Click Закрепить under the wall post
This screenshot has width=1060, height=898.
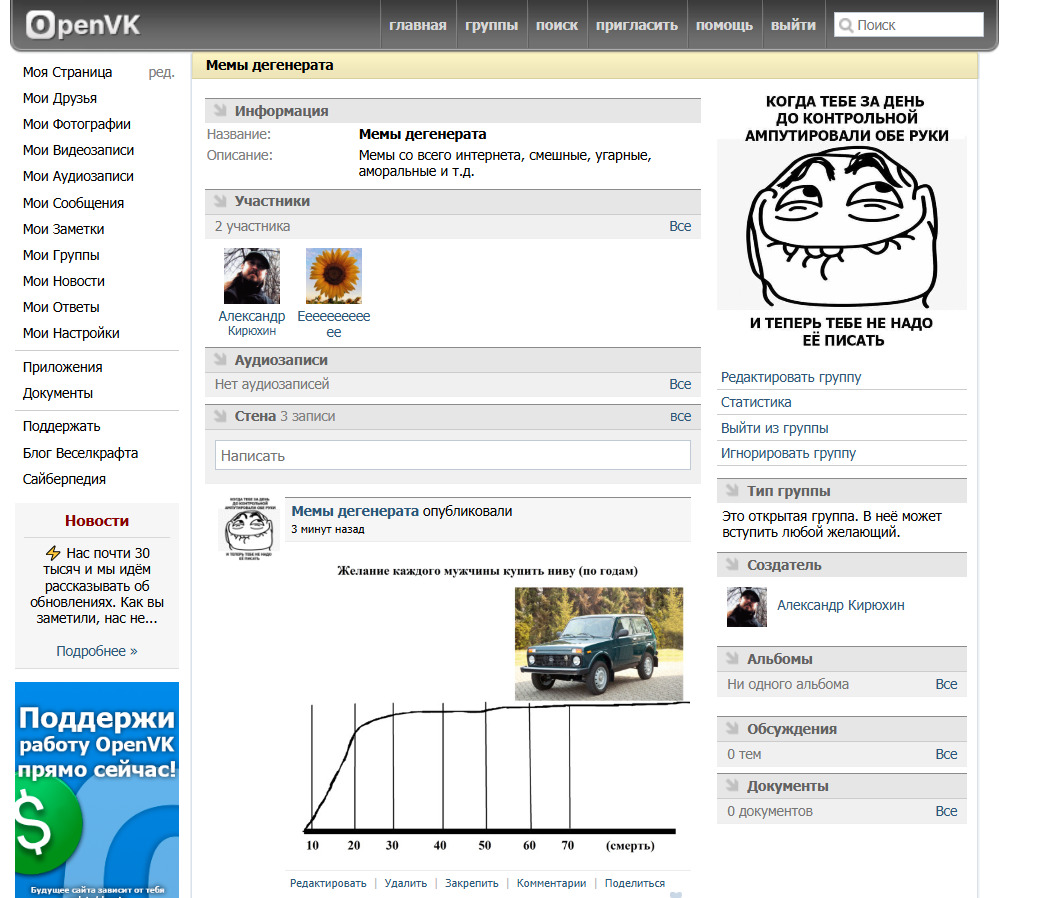(471, 883)
